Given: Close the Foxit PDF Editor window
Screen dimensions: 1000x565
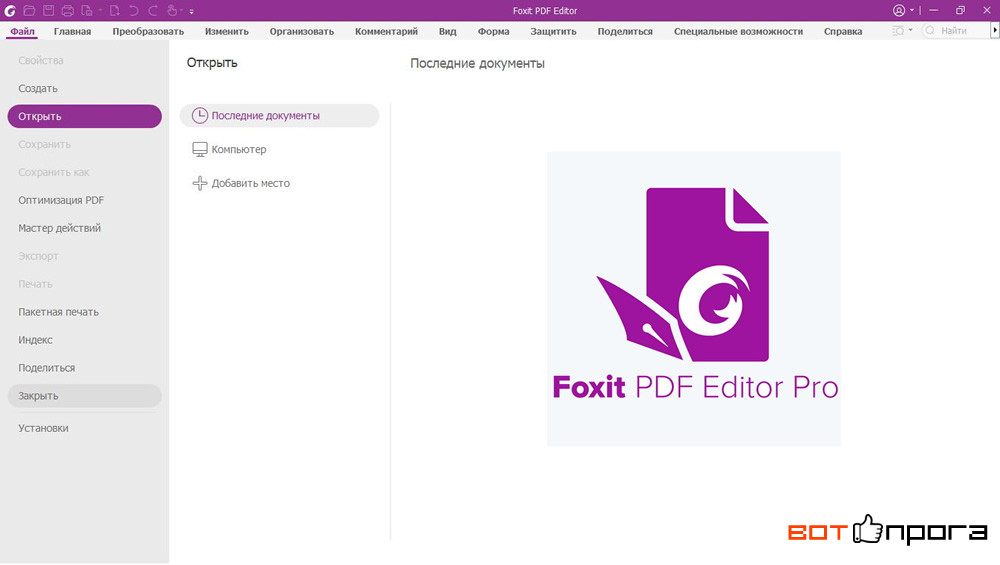Looking at the screenshot, I should coord(987,11).
